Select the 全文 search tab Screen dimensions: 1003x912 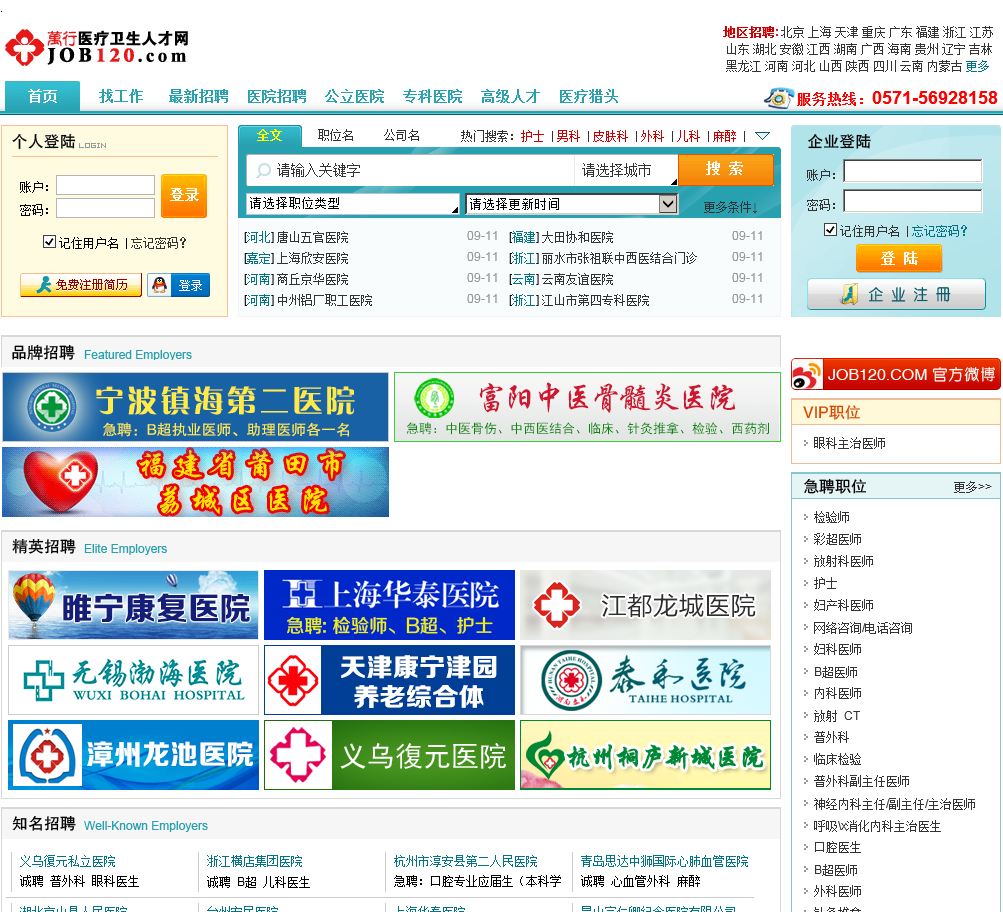click(x=269, y=136)
